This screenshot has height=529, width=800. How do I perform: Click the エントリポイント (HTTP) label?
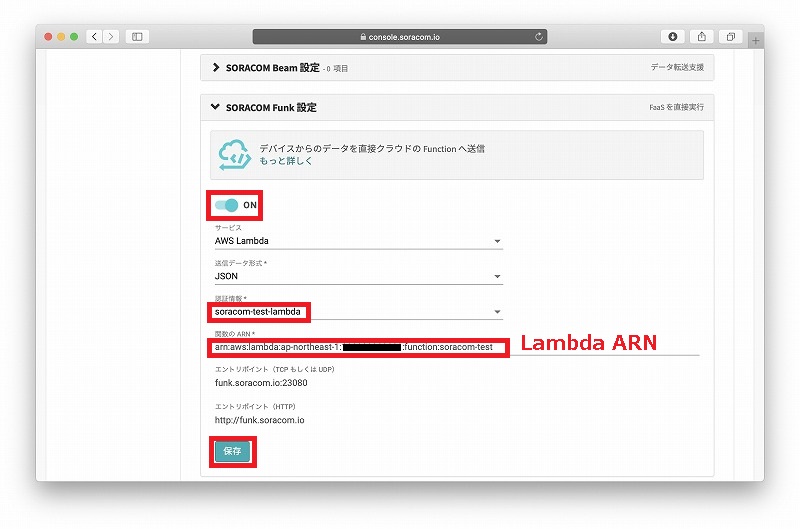255,407
